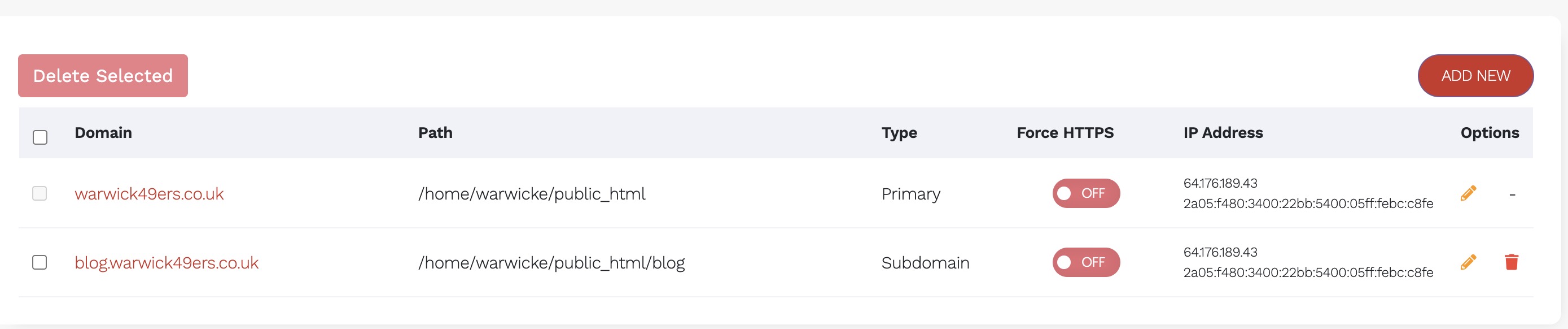
Task: Open the warwick49ers.co.uk domain link
Action: 149,194
